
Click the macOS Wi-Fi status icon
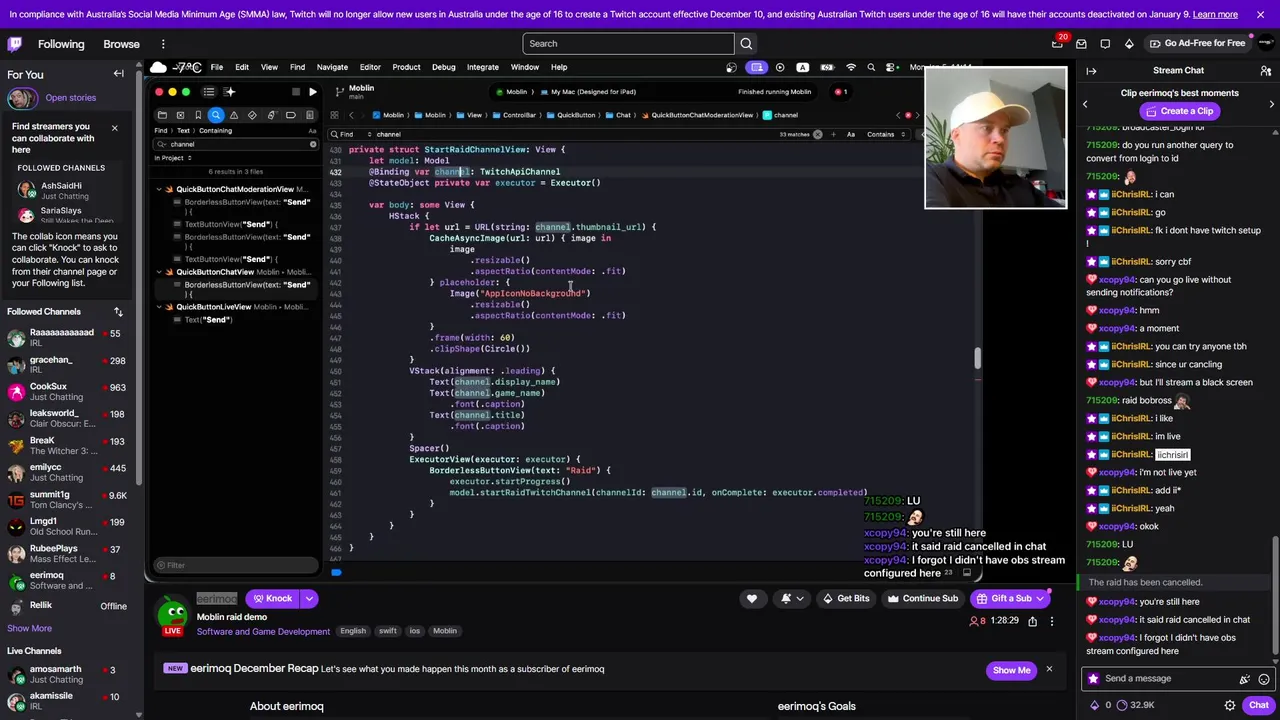click(x=851, y=68)
